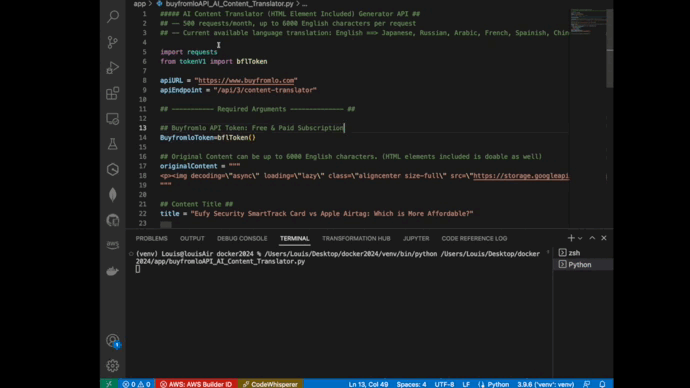The height and width of the screenshot is (388, 690).
Task: Click CodeWhisperer status bar item
Action: point(270,384)
